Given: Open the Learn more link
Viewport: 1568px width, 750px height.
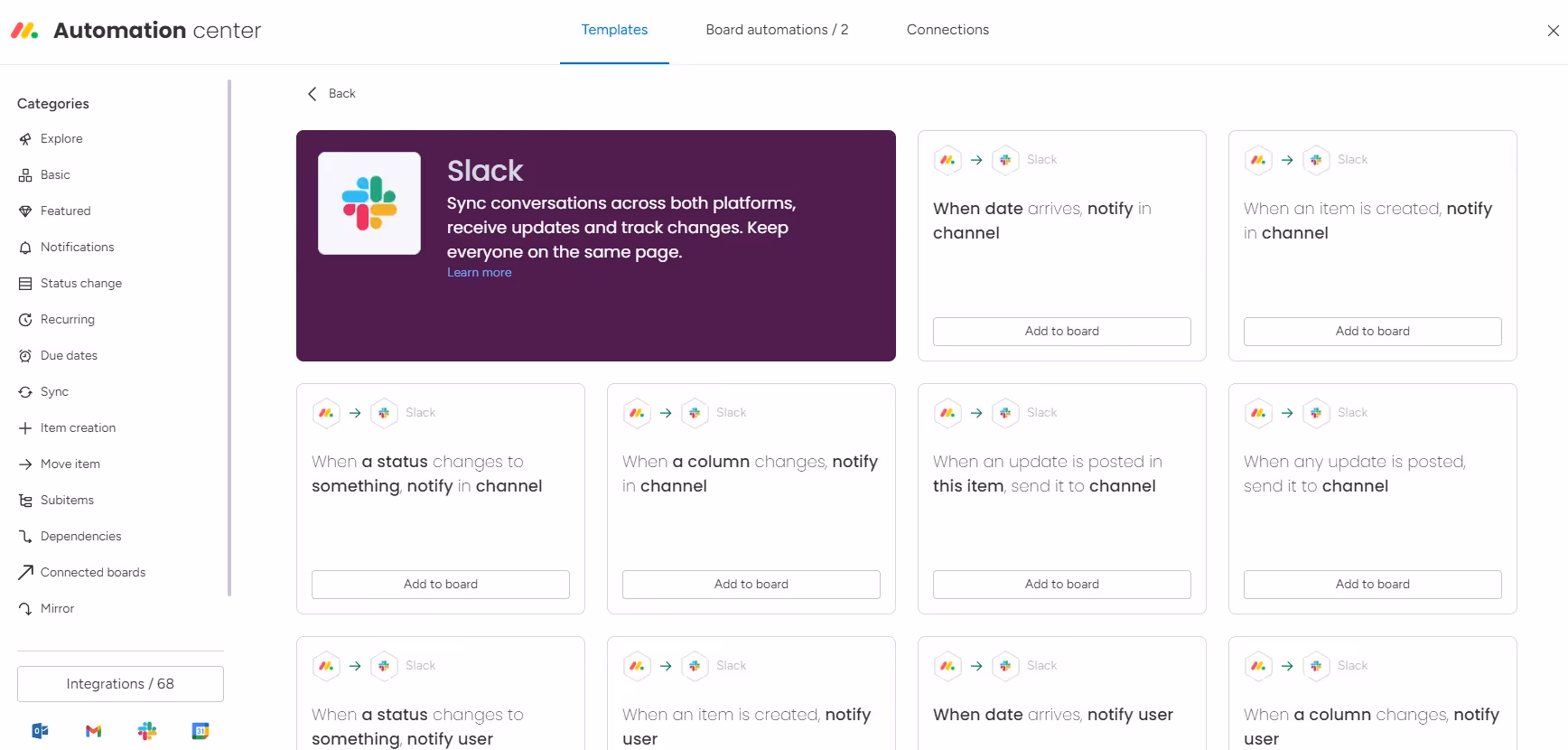Looking at the screenshot, I should (479, 273).
